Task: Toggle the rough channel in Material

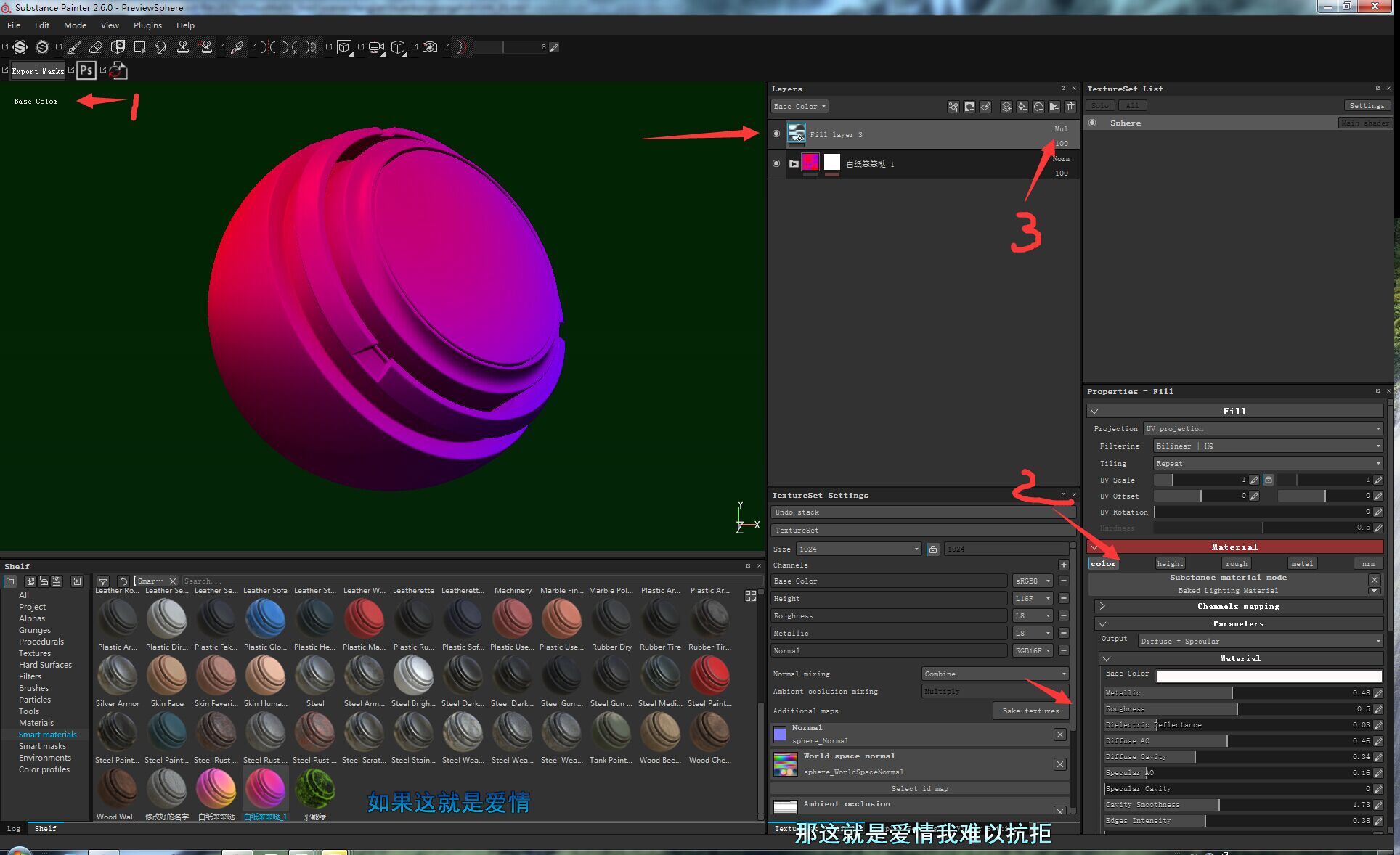Action: pyautogui.click(x=1236, y=563)
